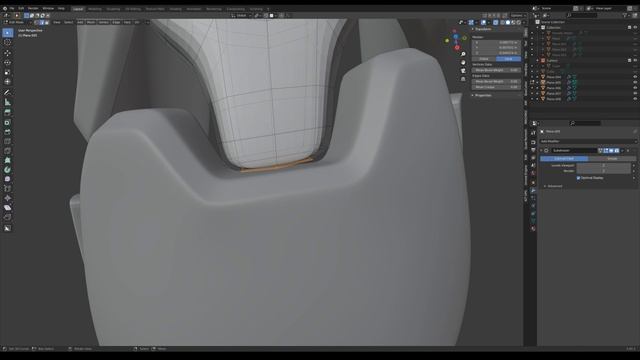Toggle Subdivision modifier viewport display
Image resolution: width=640 pixels, height=360 pixels.
611,151
